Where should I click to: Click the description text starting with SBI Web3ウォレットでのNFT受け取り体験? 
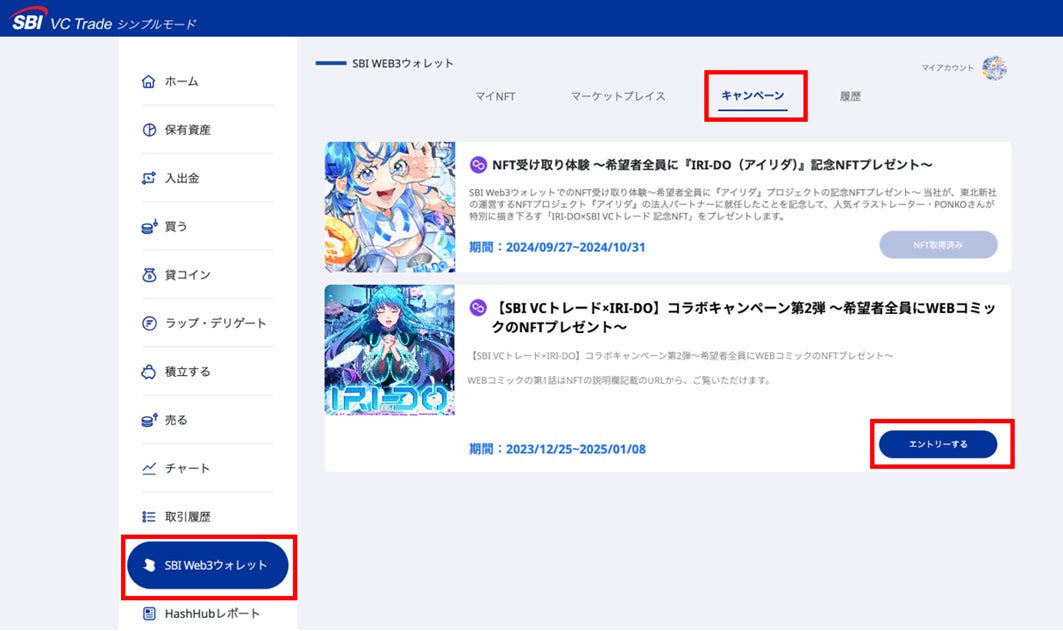pos(733,205)
